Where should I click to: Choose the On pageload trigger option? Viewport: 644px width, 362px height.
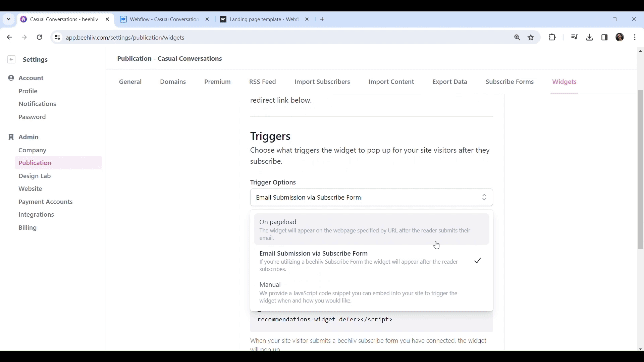click(x=371, y=229)
